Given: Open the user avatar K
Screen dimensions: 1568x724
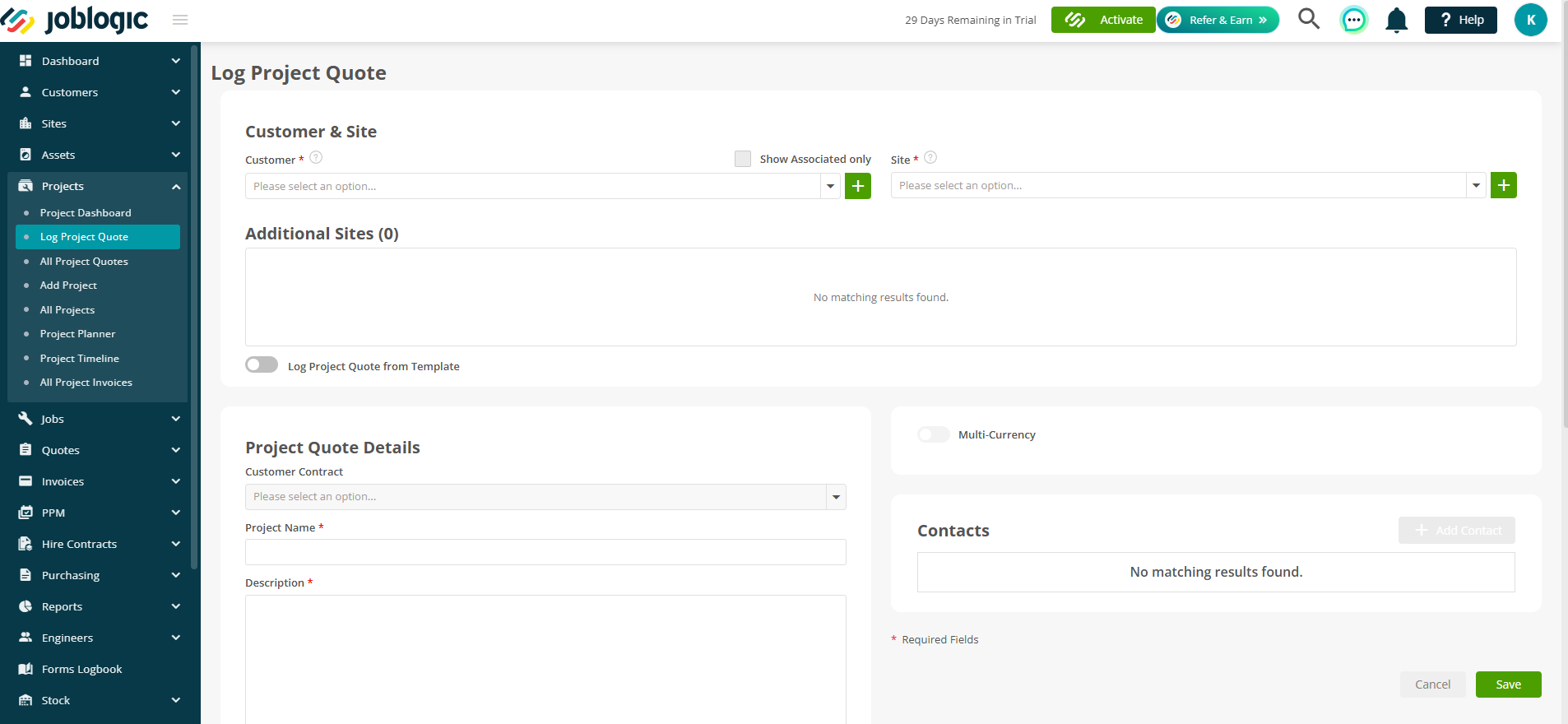Looking at the screenshot, I should coord(1531,20).
